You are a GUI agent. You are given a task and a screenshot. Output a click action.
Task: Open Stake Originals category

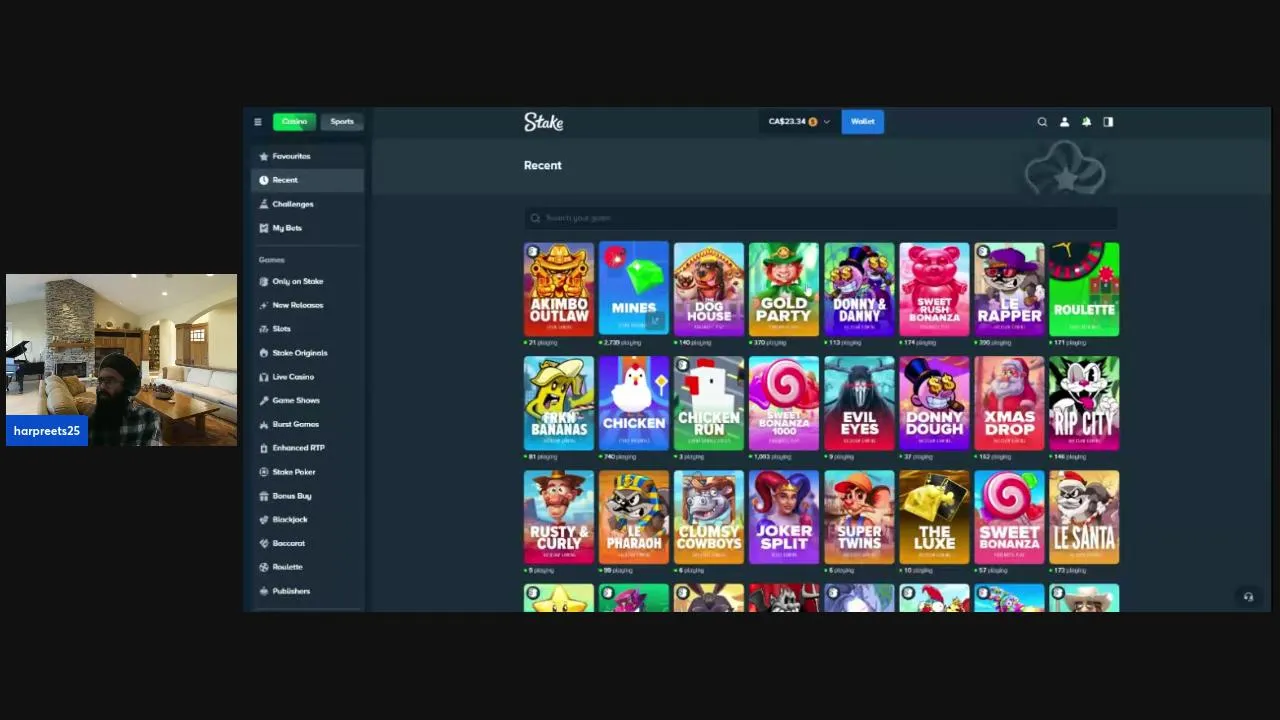[307, 353]
